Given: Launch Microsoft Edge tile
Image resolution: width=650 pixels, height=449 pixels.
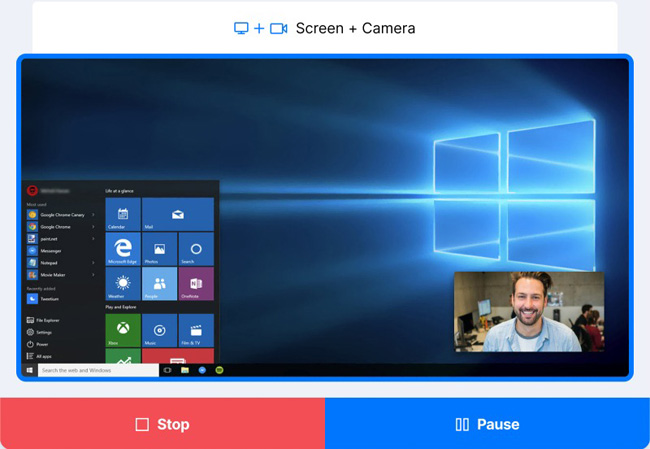Looking at the screenshot, I should point(123,249).
